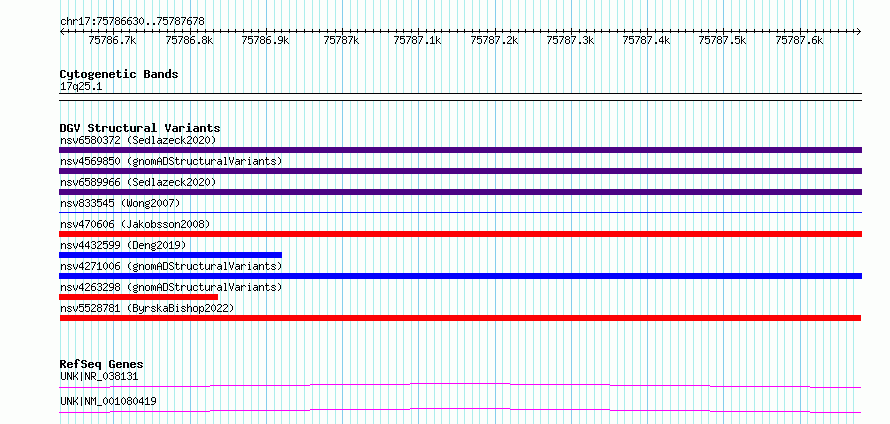Open the nsv833545 (Wong2007) variant label
The image size is (890, 424).
(120, 203)
